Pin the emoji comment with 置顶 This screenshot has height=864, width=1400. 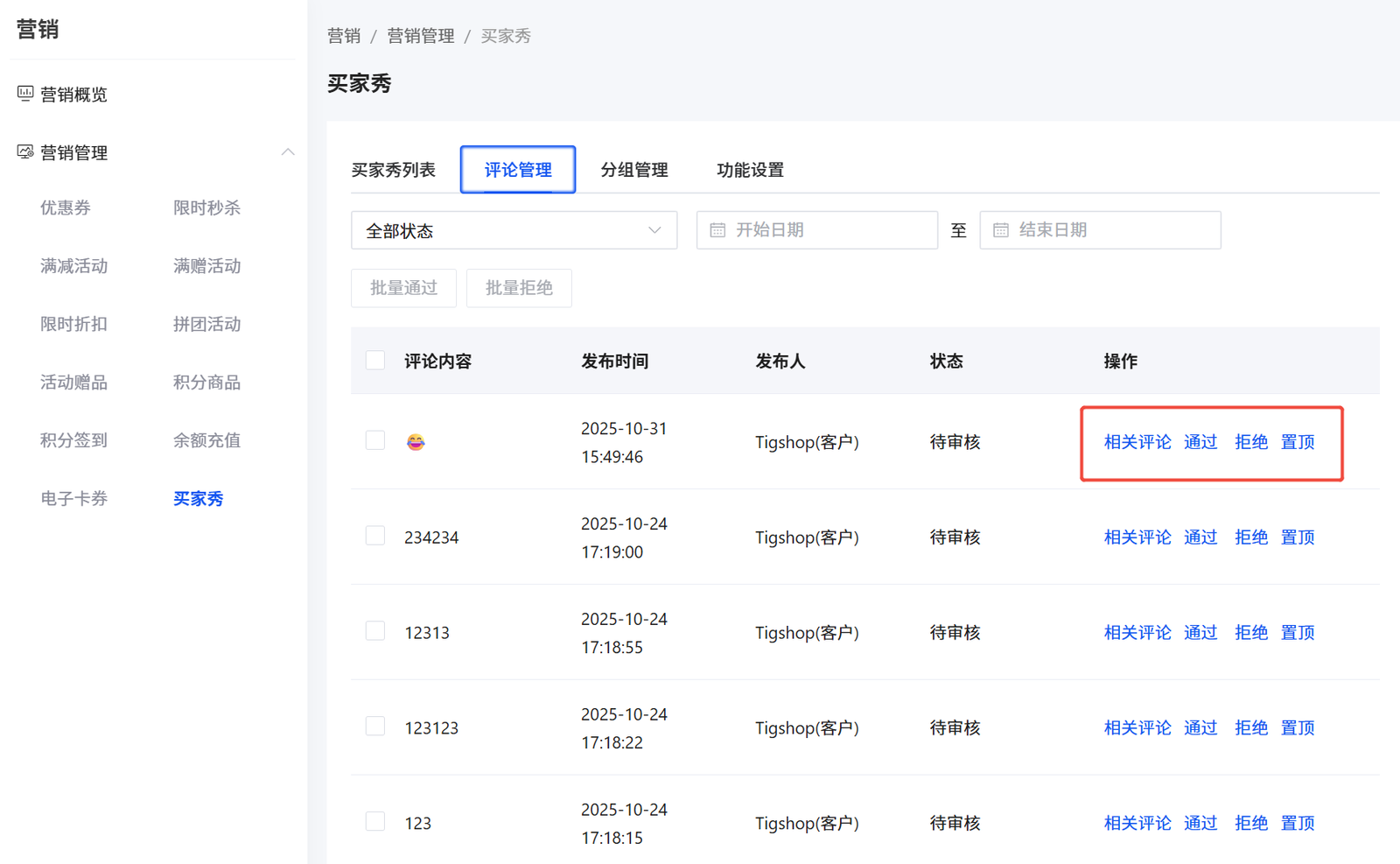(x=1298, y=442)
